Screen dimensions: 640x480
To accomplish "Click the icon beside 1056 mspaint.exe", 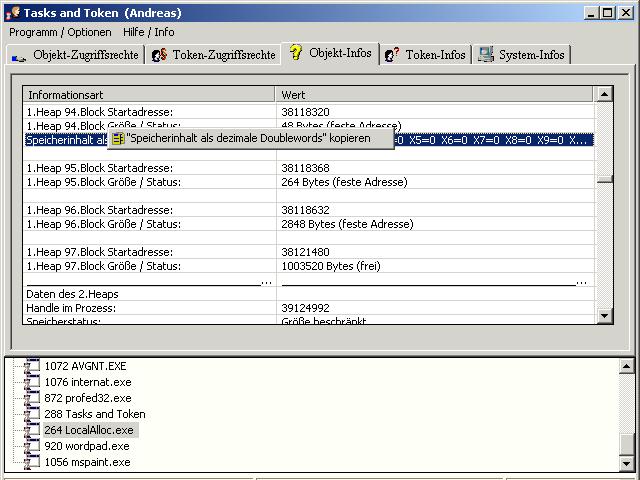I will [x=32, y=462].
